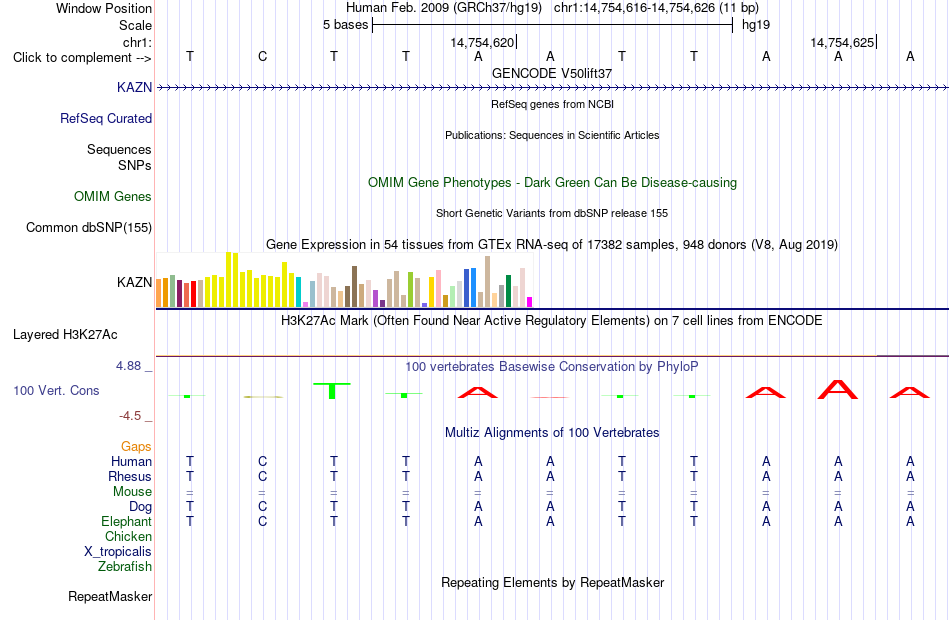Viewport: 950px width, 620px height.
Task: Click the dark green bar in GTEx chart
Action: point(508,291)
